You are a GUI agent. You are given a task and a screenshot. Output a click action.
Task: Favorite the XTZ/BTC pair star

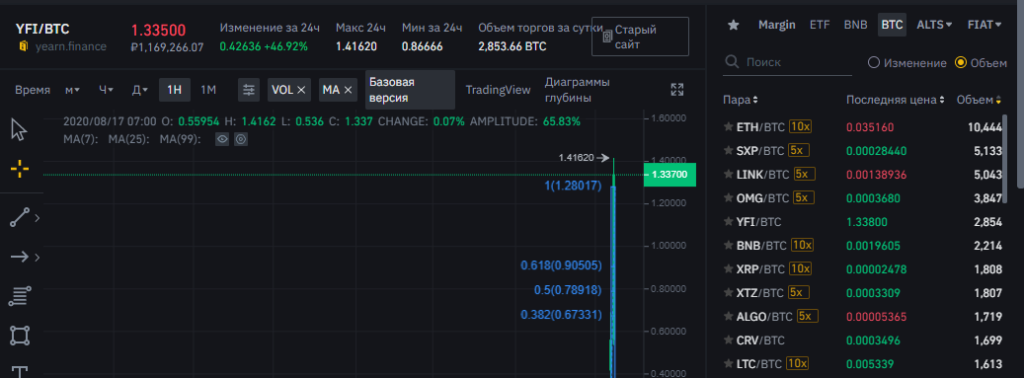[728, 292]
